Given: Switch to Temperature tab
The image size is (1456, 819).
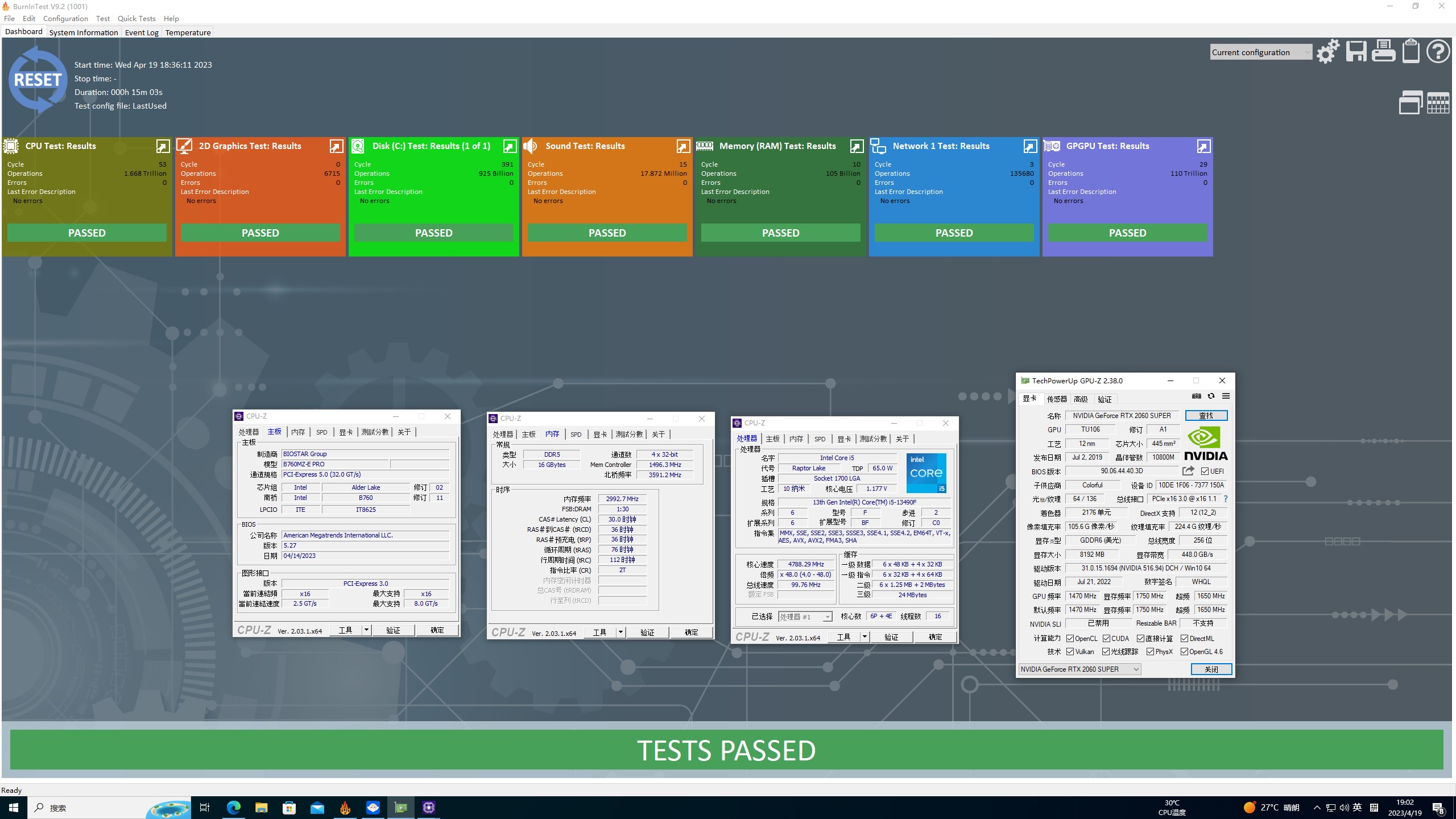Looking at the screenshot, I should [x=188, y=32].
